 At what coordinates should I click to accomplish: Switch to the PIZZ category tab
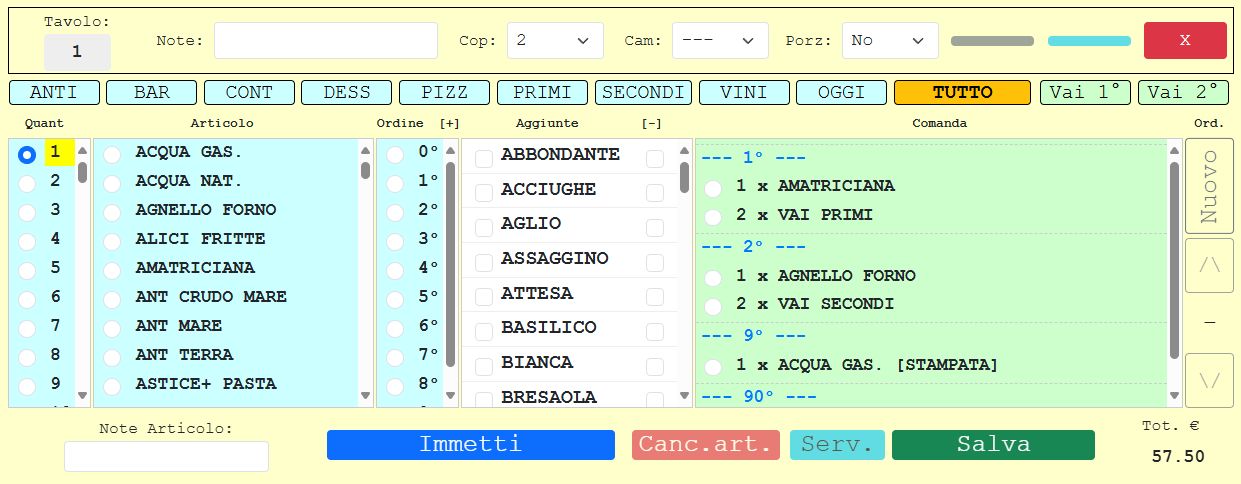[444, 92]
